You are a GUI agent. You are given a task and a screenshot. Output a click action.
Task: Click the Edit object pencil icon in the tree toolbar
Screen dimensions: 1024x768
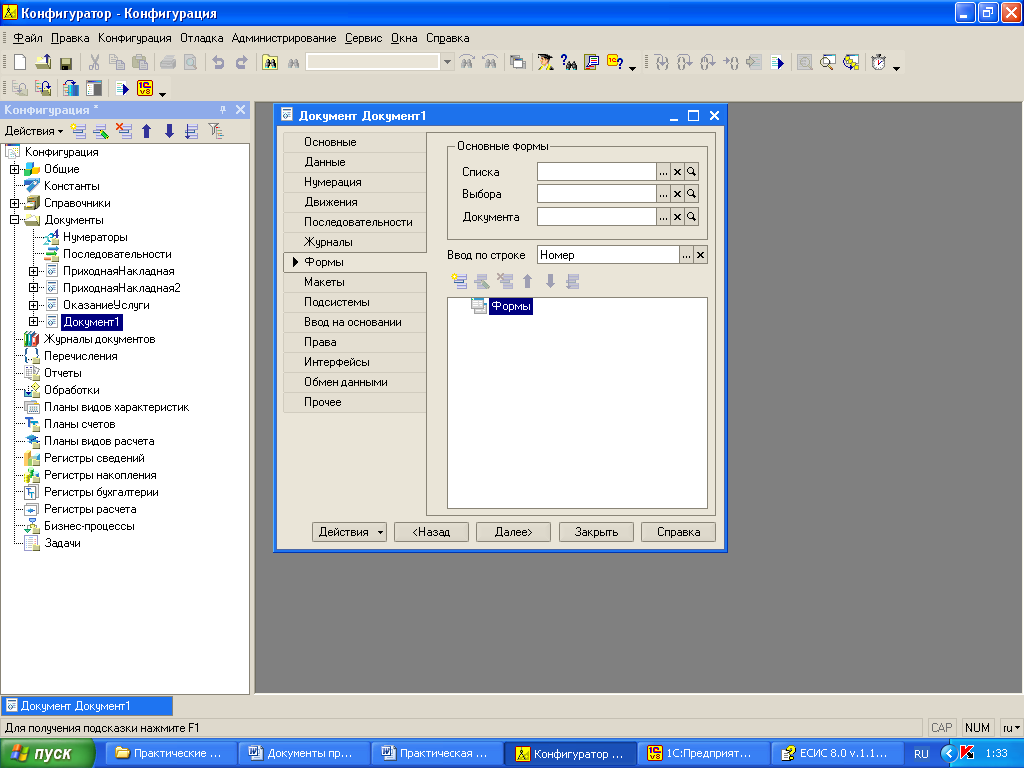[x=101, y=131]
